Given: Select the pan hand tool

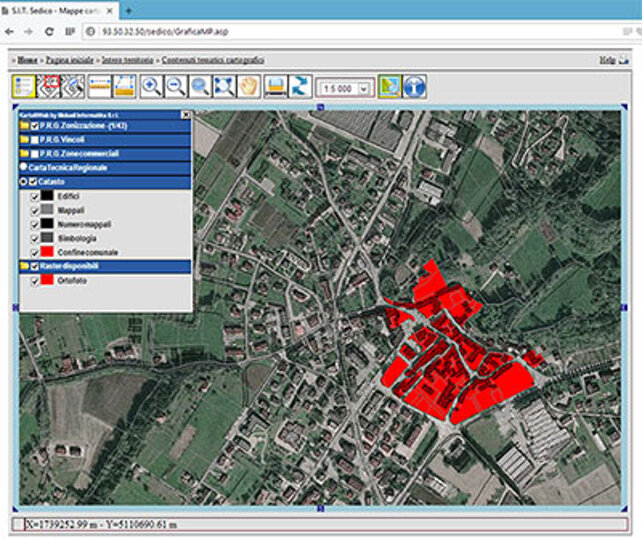Looking at the screenshot, I should coord(248,87).
